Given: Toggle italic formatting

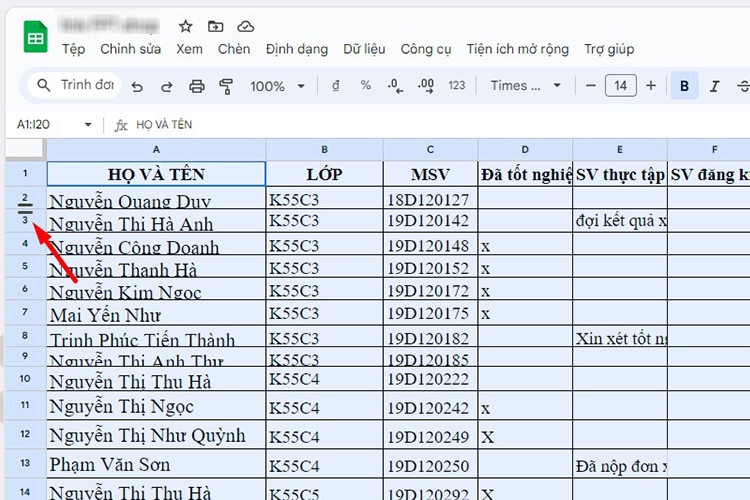Looking at the screenshot, I should [x=714, y=86].
